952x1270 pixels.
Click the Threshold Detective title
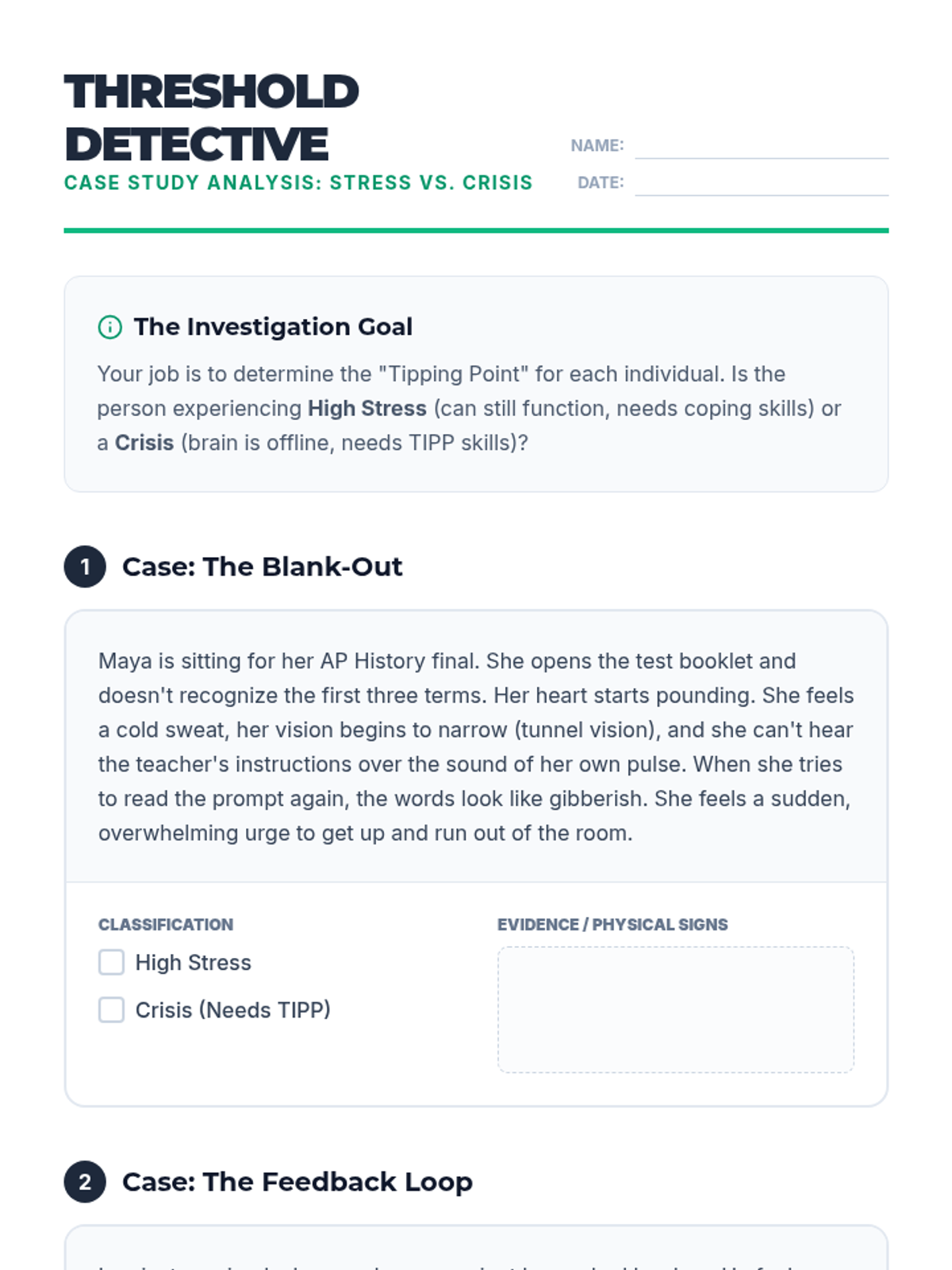(211, 117)
